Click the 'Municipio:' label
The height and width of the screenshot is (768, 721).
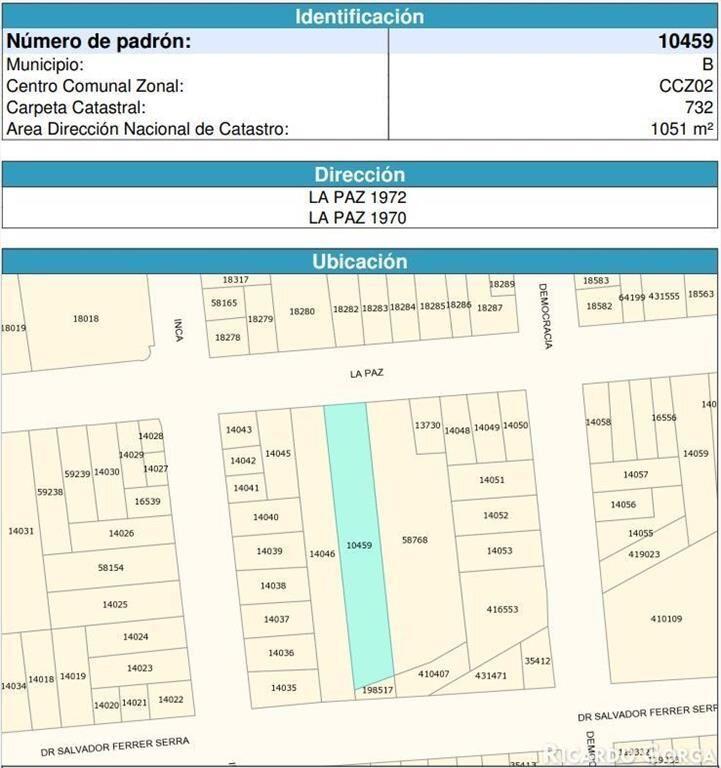point(45,65)
